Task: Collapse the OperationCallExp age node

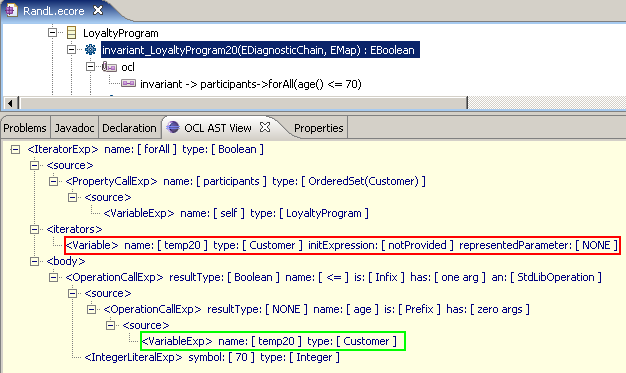Action: (91, 309)
